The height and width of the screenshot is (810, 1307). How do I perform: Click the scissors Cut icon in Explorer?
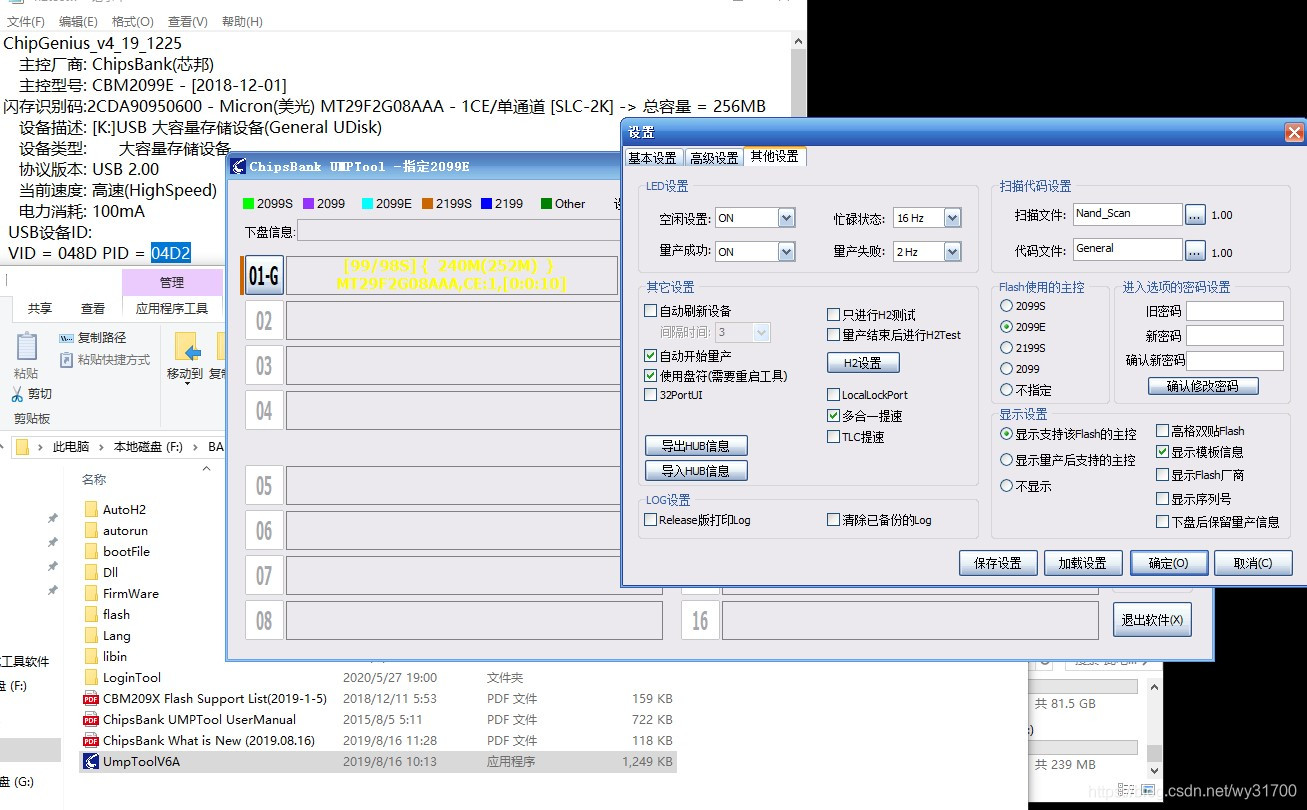click(17, 394)
